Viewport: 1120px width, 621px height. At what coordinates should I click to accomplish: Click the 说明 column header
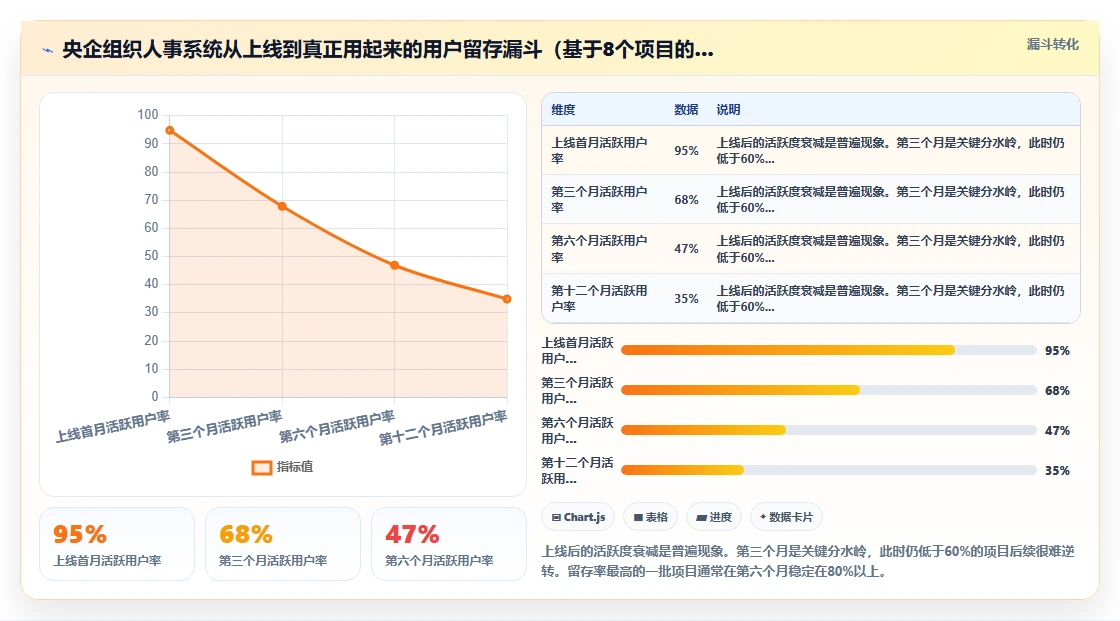(x=729, y=109)
